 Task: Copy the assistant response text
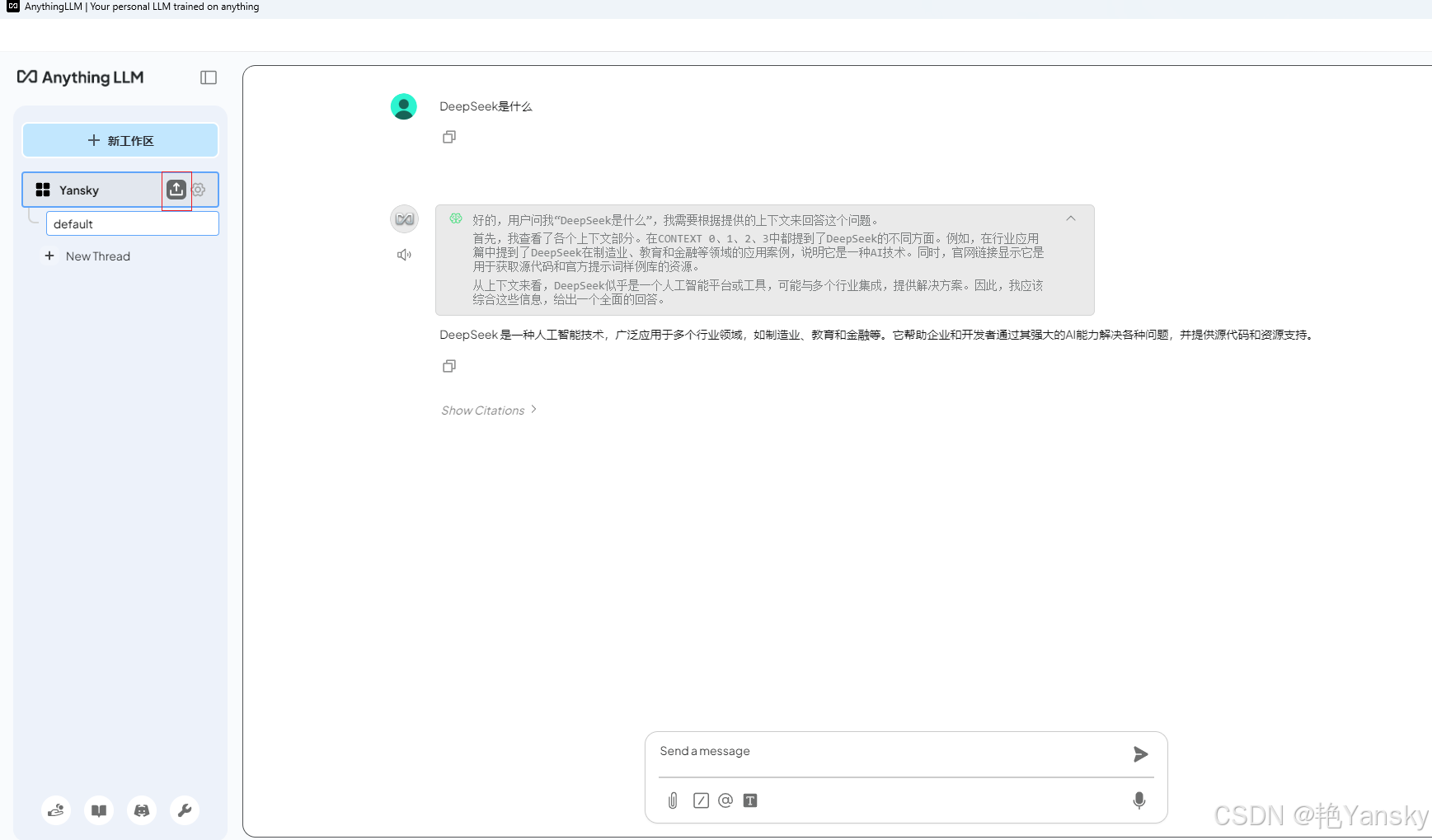(449, 366)
